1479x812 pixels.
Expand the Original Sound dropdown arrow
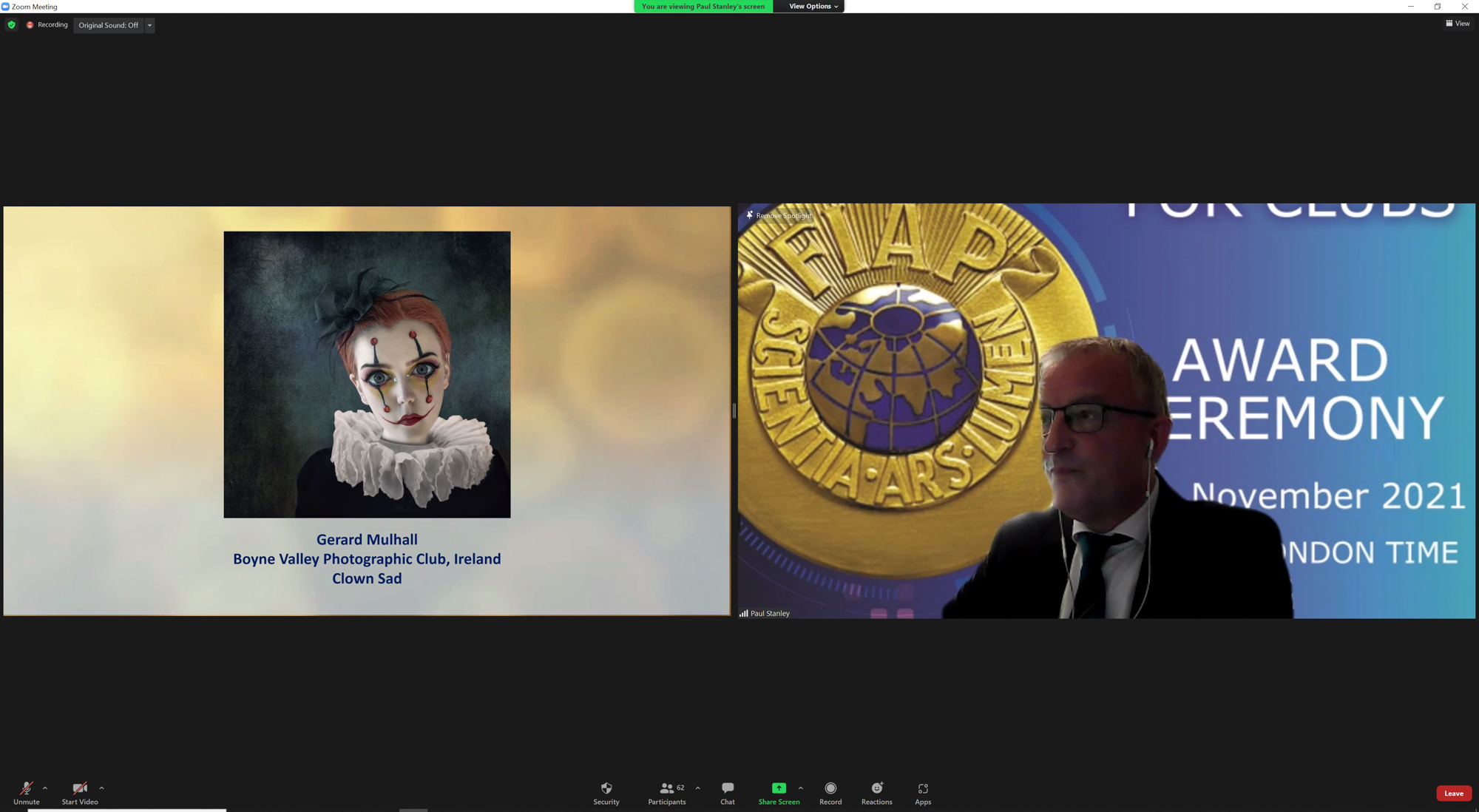click(x=149, y=25)
